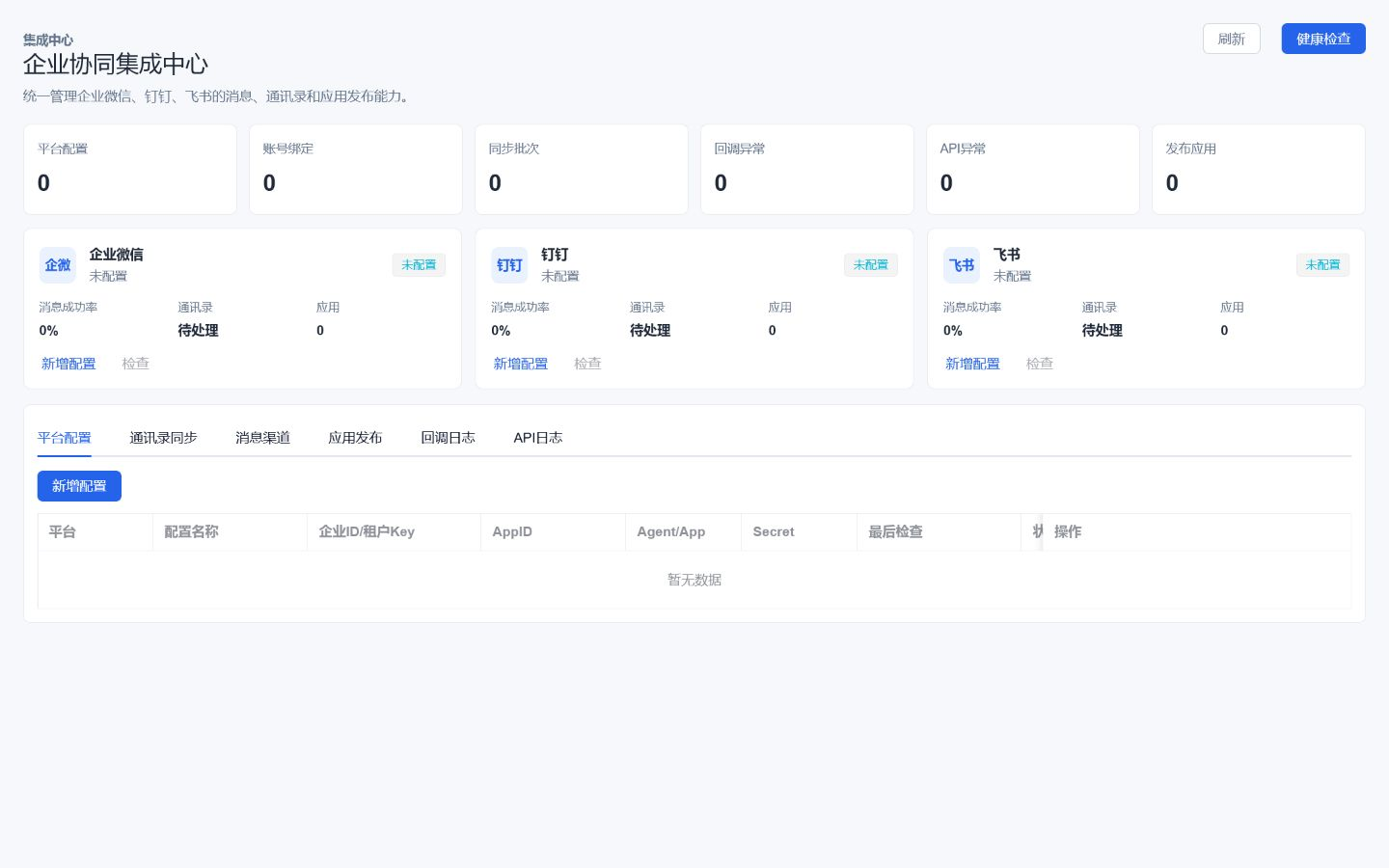Click the 集成中心 breadcrumb label
This screenshot has width=1389, height=868.
pos(48,40)
